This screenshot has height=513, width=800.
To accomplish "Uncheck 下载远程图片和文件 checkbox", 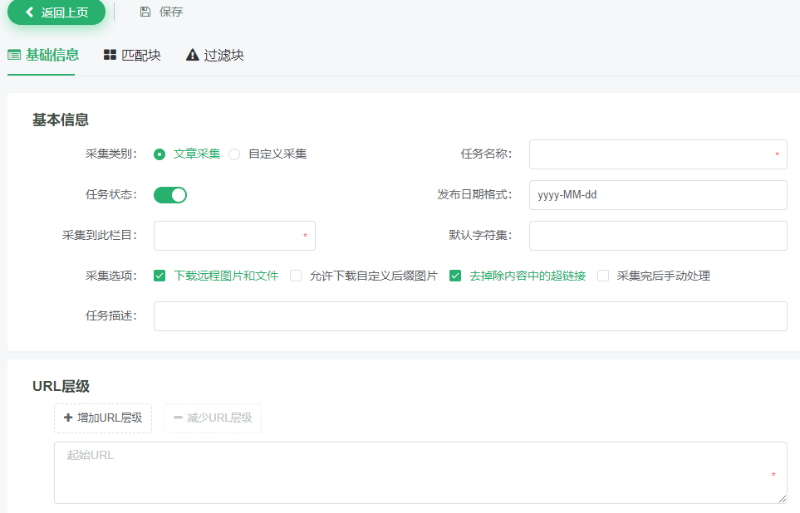I will click(159, 276).
